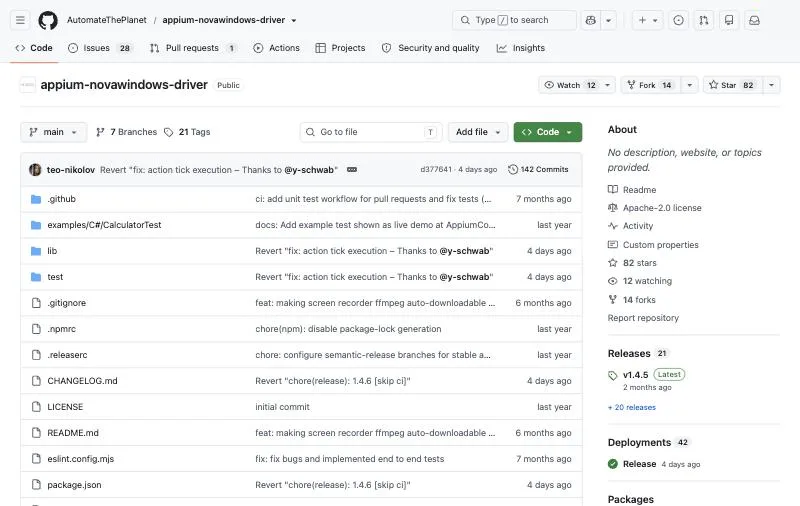Switch to the Security and quality tab

click(x=431, y=48)
